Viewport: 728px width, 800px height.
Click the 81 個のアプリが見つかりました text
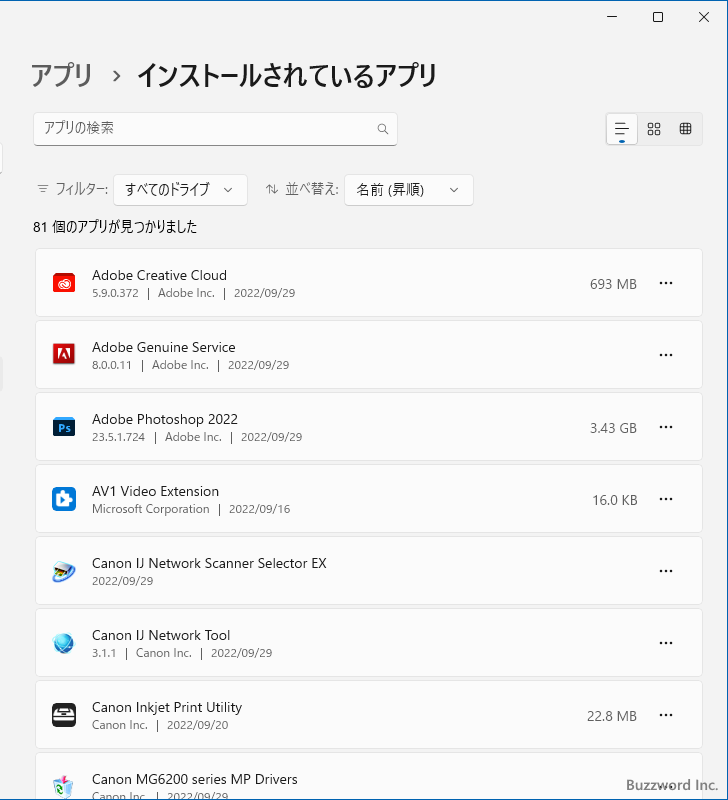[x=115, y=227]
